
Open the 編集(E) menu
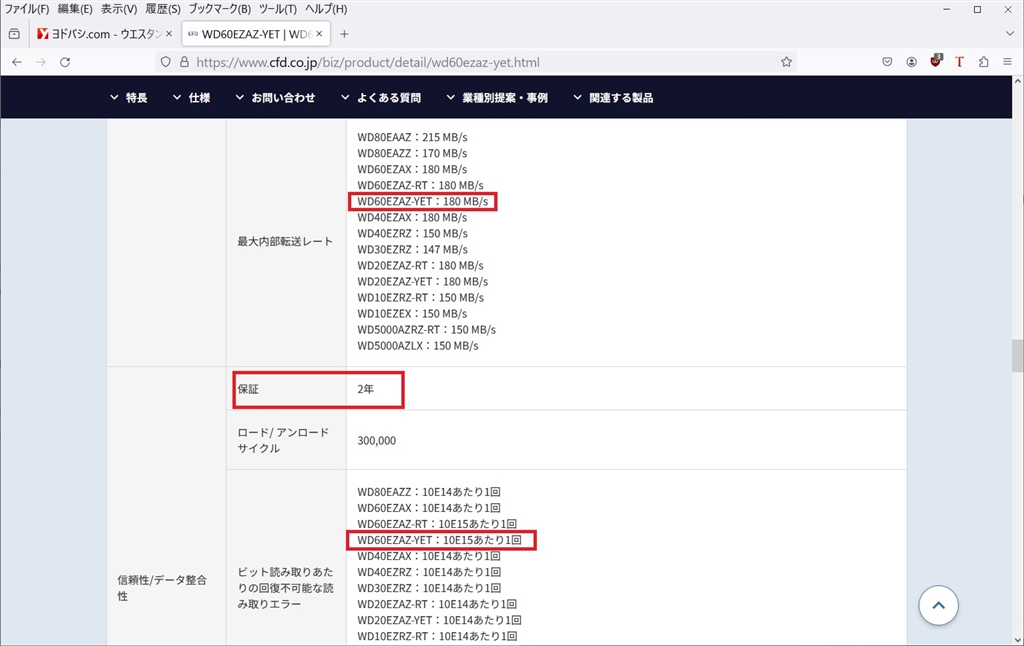click(74, 9)
